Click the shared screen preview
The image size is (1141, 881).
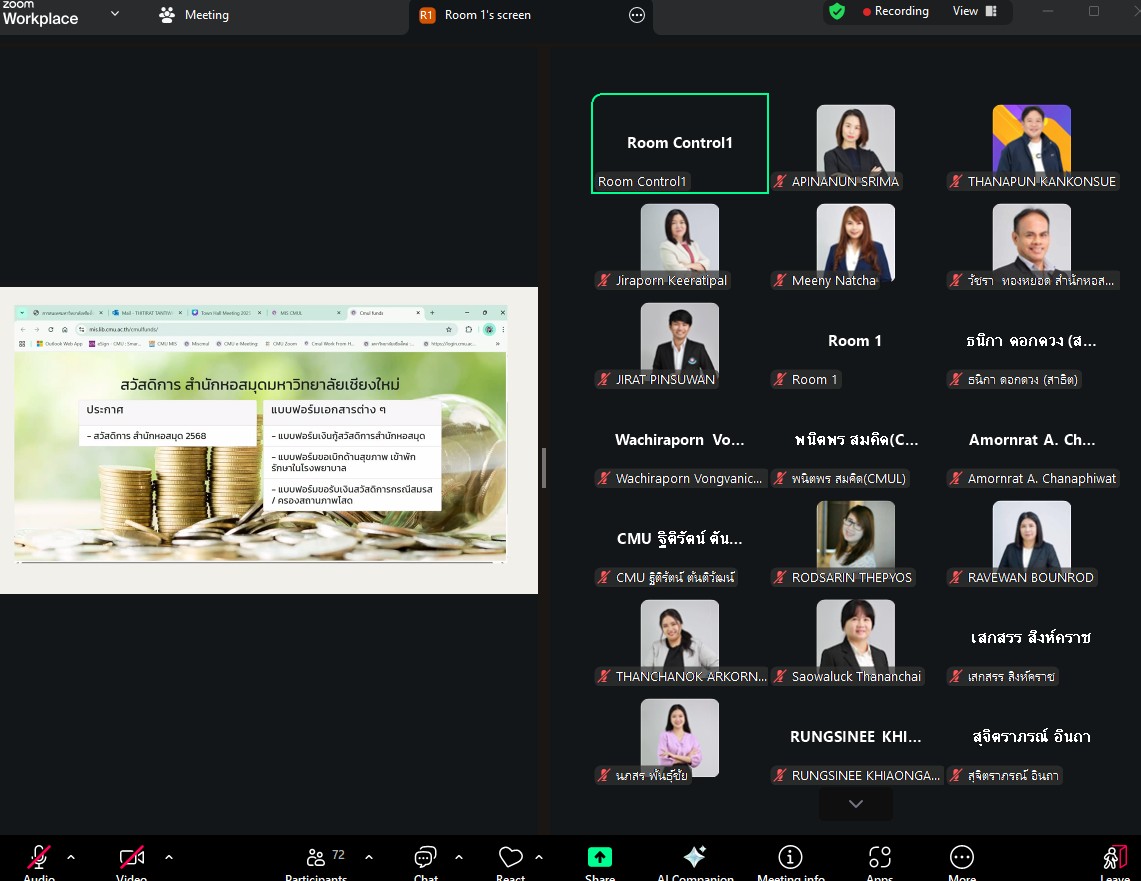click(x=269, y=440)
